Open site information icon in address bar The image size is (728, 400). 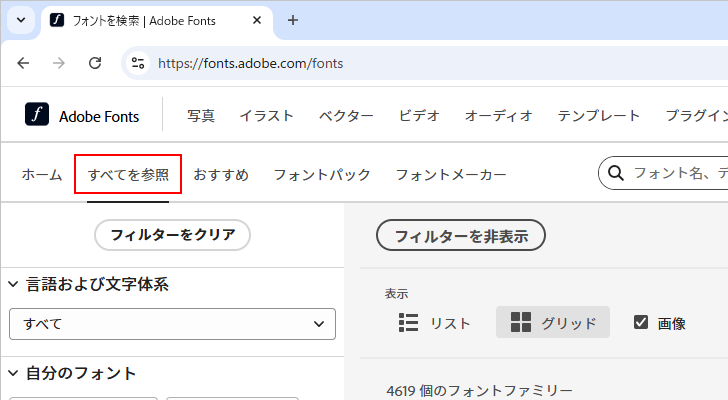point(138,63)
